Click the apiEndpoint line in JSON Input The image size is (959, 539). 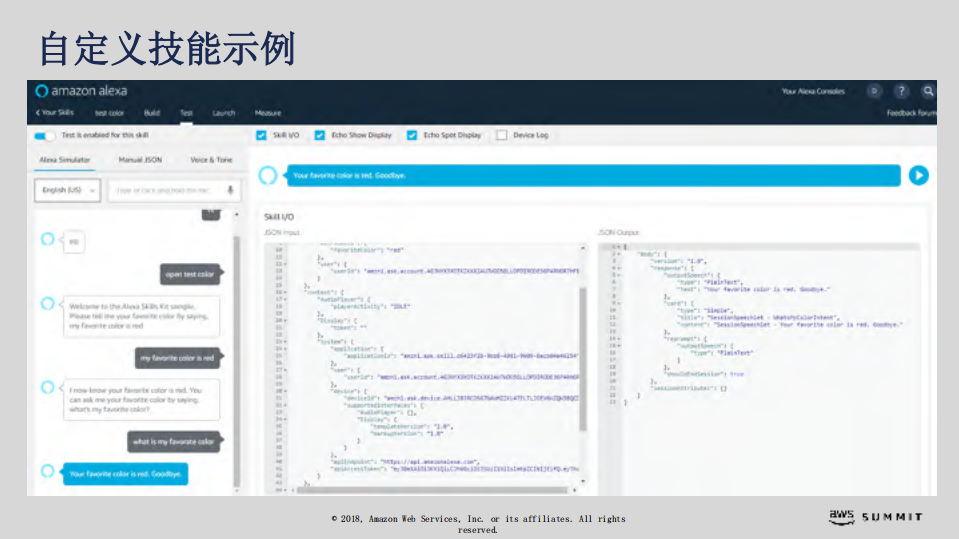[405, 462]
